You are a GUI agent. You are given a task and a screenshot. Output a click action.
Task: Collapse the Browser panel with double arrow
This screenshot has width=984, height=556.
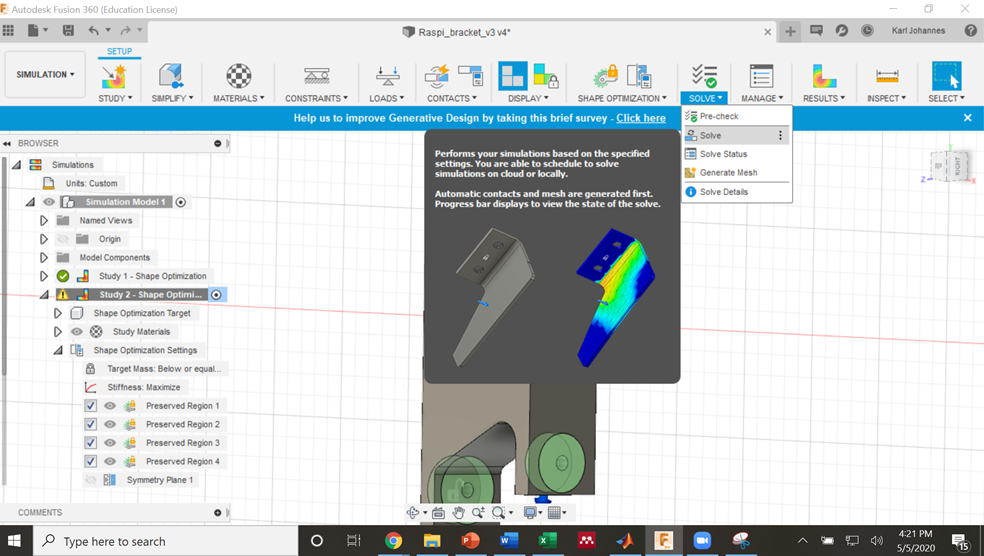coord(7,143)
